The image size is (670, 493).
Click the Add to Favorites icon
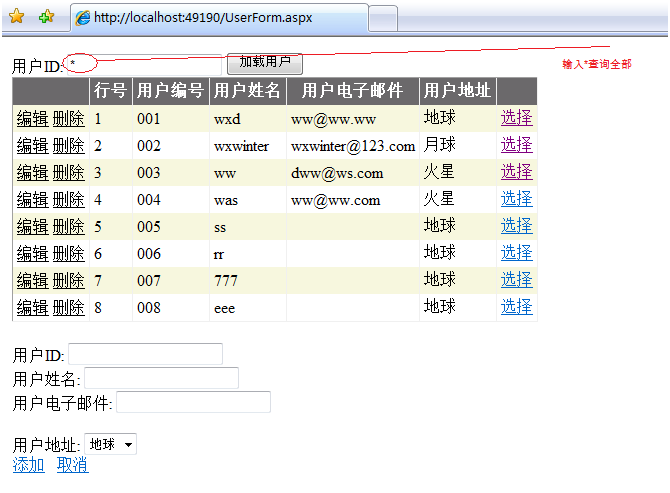[x=46, y=17]
